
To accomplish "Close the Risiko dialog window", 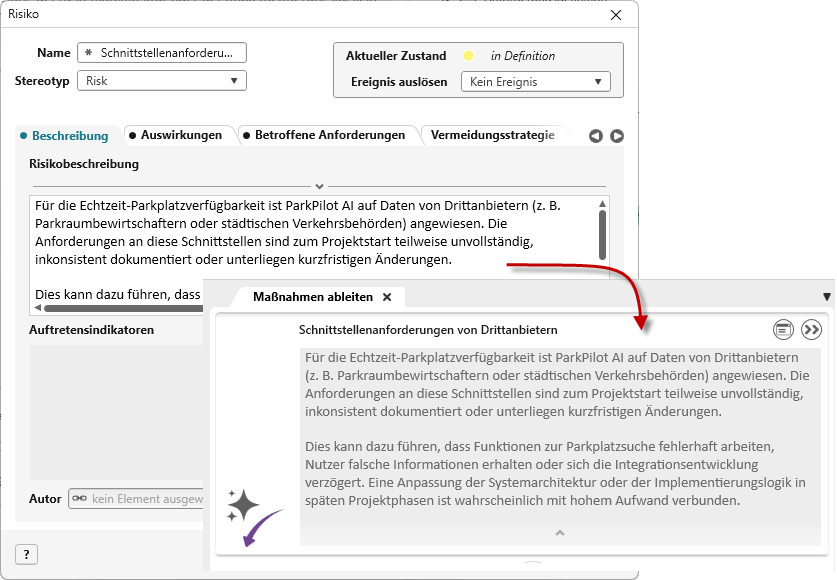I will coord(615,14).
